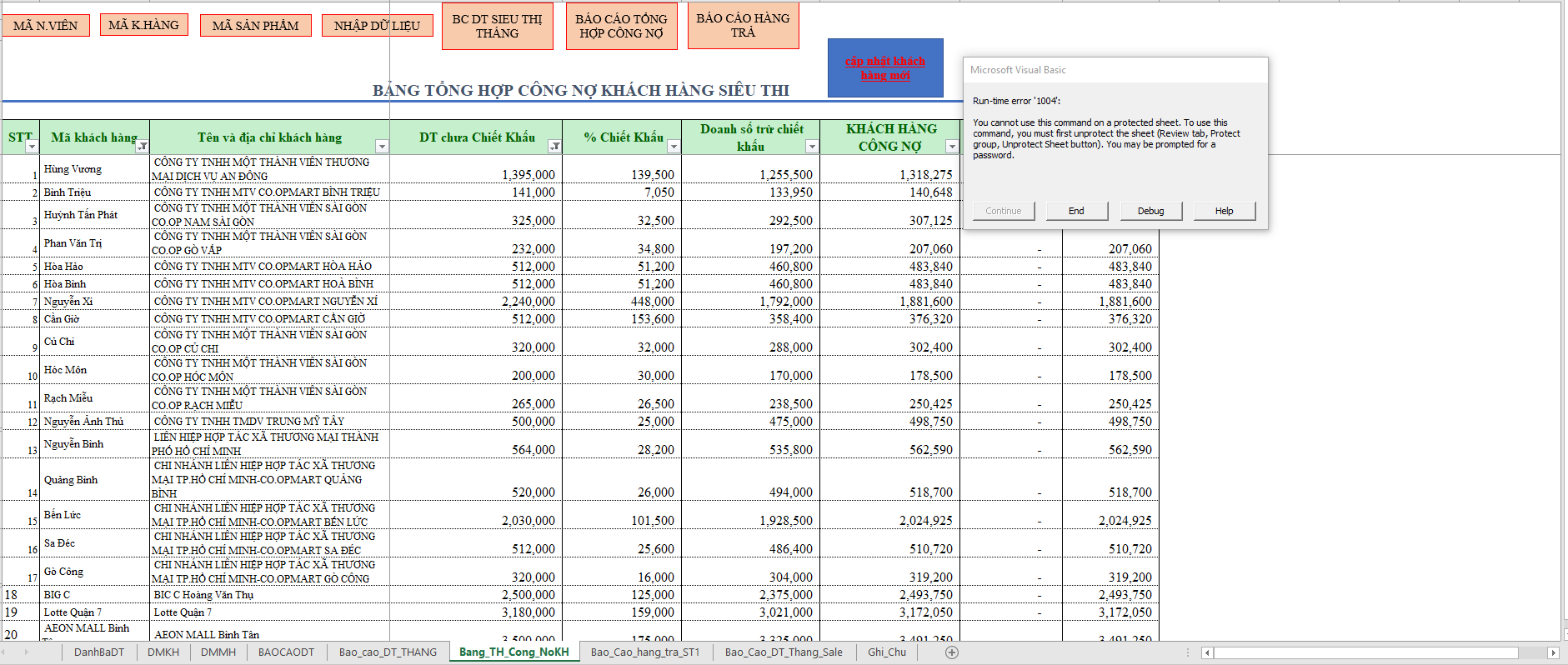
Task: Select the cell Phan Văn Trị
Action: [94, 242]
